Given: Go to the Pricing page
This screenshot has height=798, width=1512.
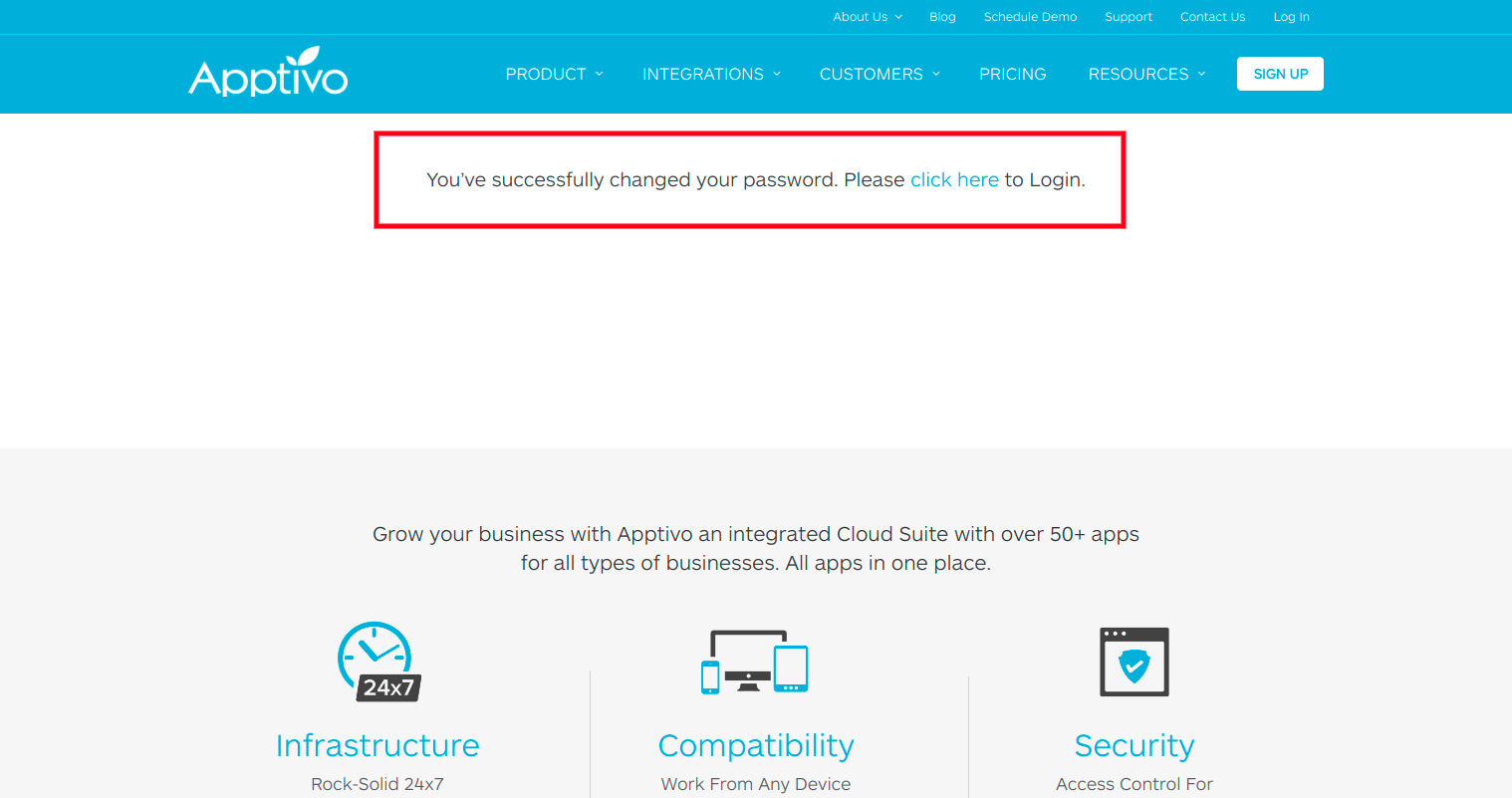Looking at the screenshot, I should click(x=1012, y=74).
